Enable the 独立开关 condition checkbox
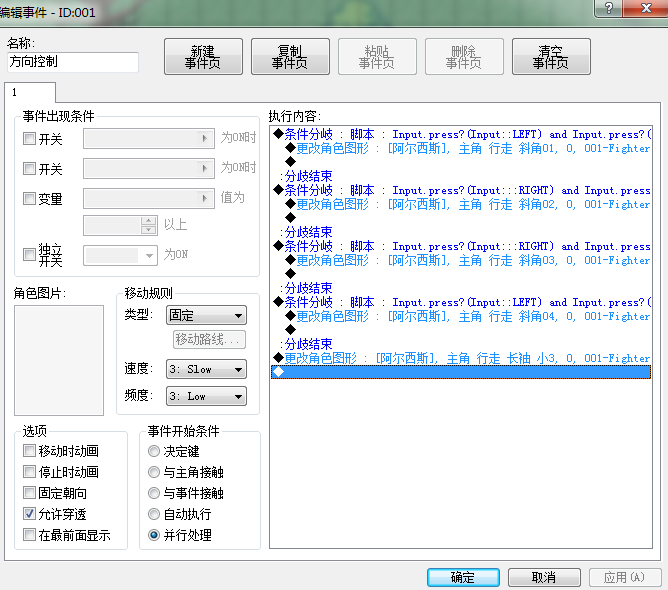The width and height of the screenshot is (668, 590). pos(29,255)
